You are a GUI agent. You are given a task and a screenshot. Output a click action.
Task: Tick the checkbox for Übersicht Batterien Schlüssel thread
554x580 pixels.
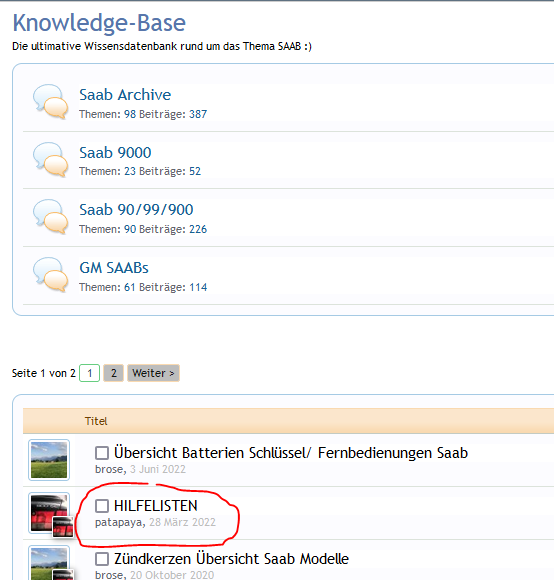(x=102, y=453)
